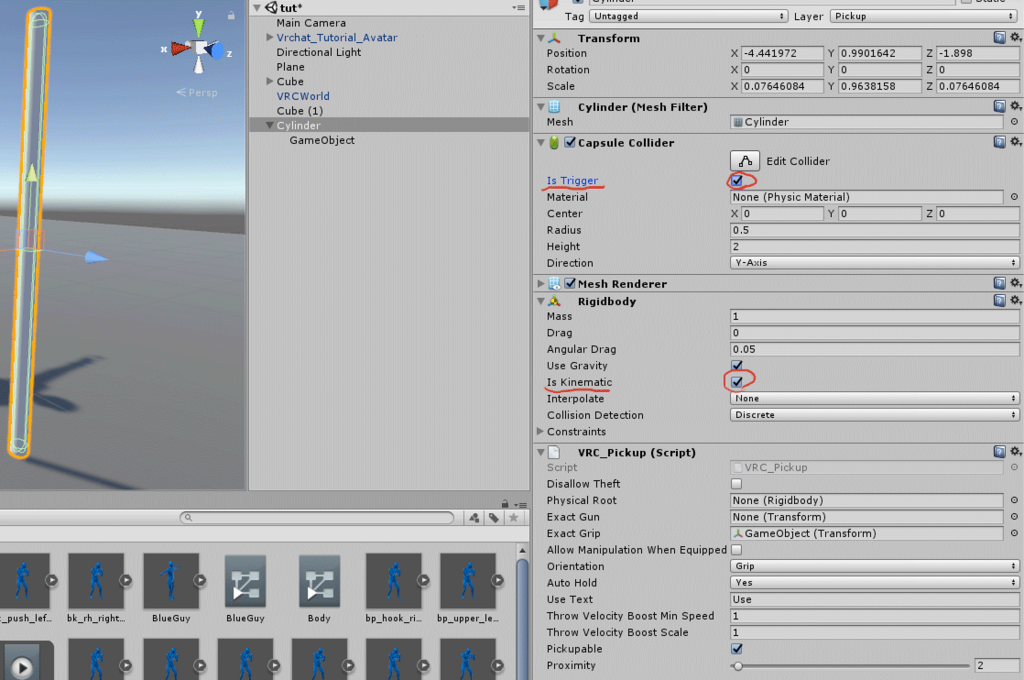The width and height of the screenshot is (1024, 680).
Task: Open Capsule Collider gear settings menu
Action: coord(1015,142)
